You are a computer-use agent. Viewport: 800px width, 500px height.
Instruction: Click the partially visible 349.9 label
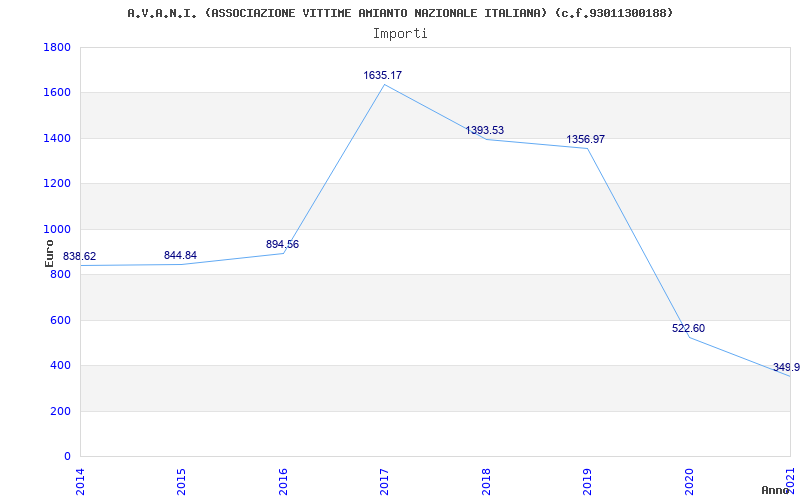[786, 367]
